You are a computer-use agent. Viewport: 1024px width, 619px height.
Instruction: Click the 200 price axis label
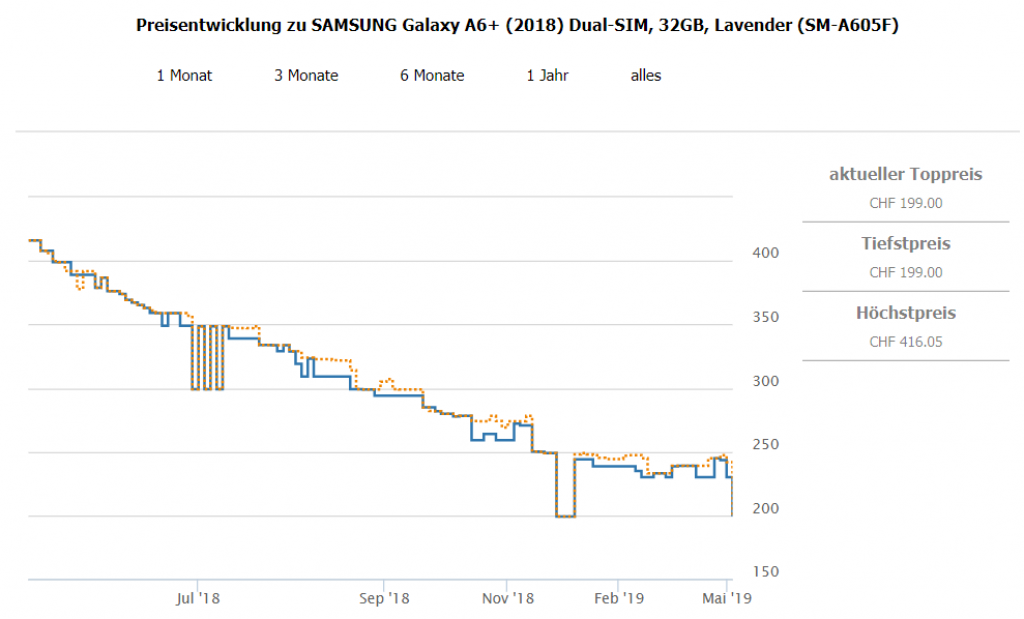(763, 509)
